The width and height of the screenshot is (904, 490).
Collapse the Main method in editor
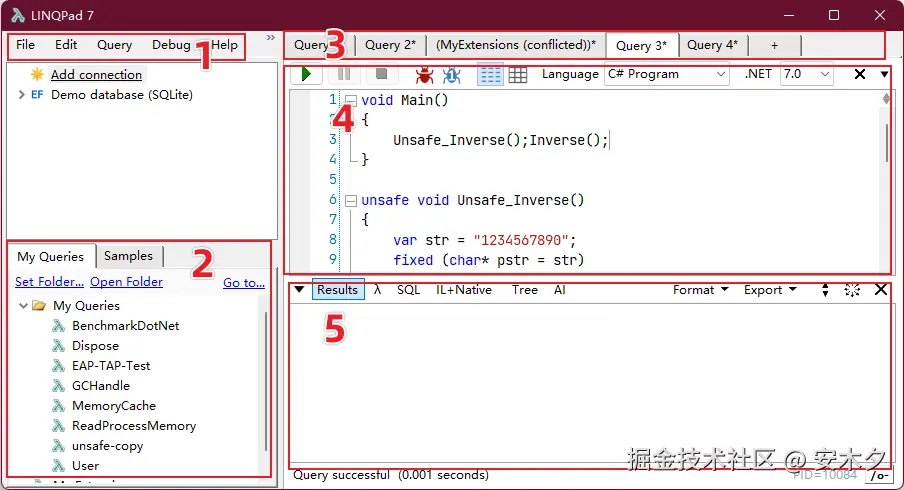click(x=351, y=101)
